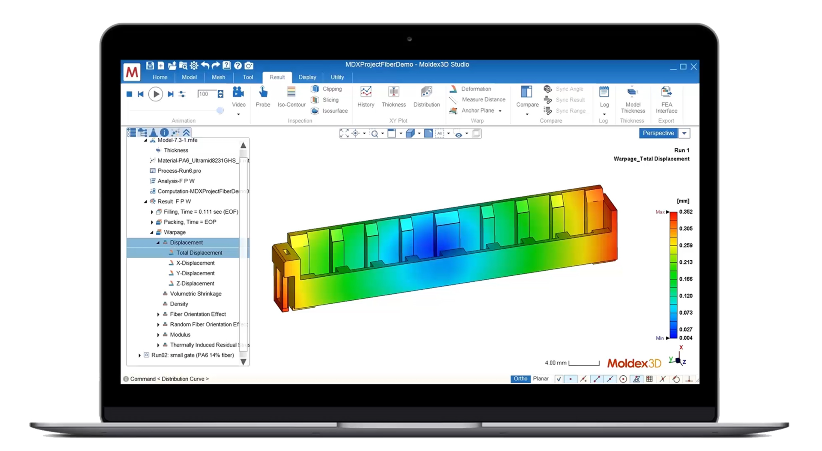Enable Clipping inspection
The height and width of the screenshot is (451, 822).
(x=327, y=89)
